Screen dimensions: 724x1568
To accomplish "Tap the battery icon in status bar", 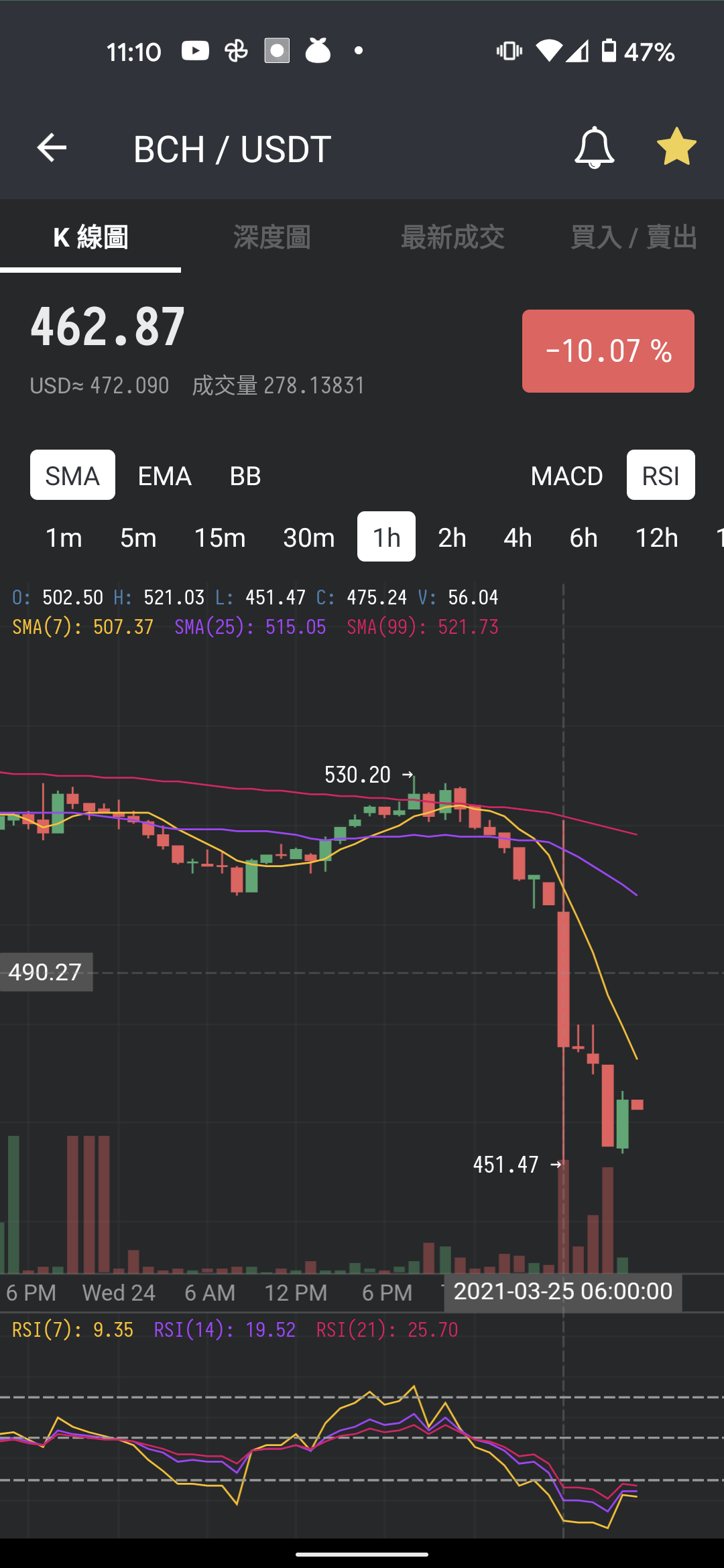I will [x=609, y=51].
